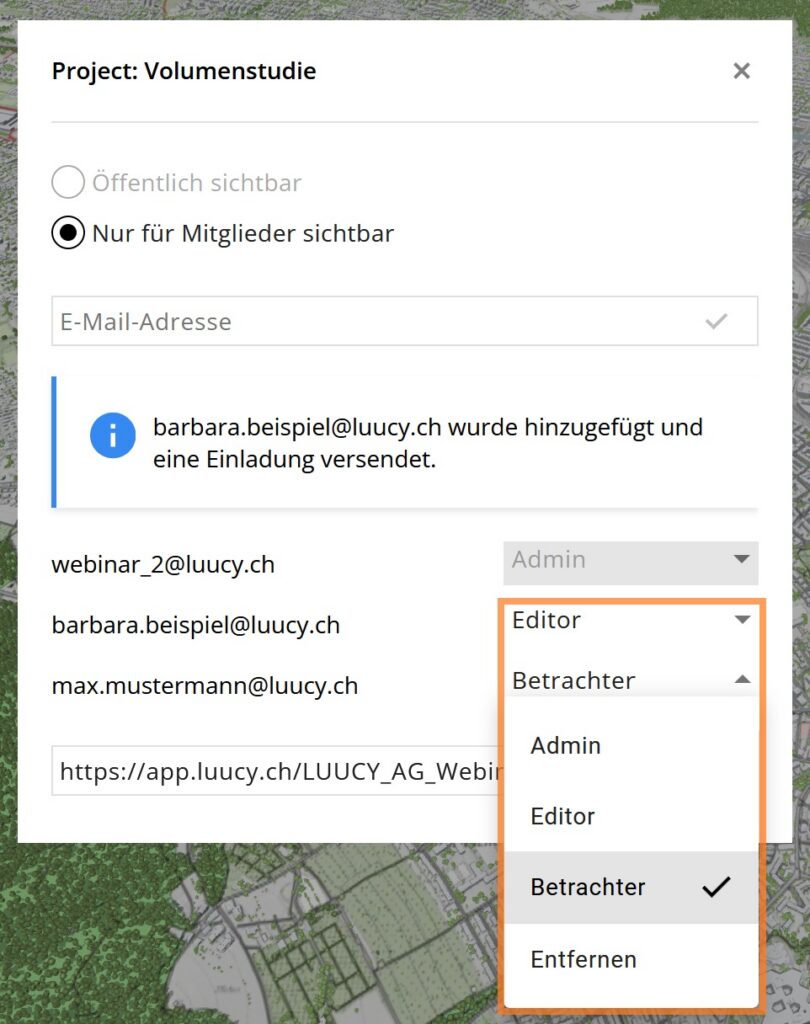Select Nur für Mitglieder sichtbar option

click(x=68, y=234)
